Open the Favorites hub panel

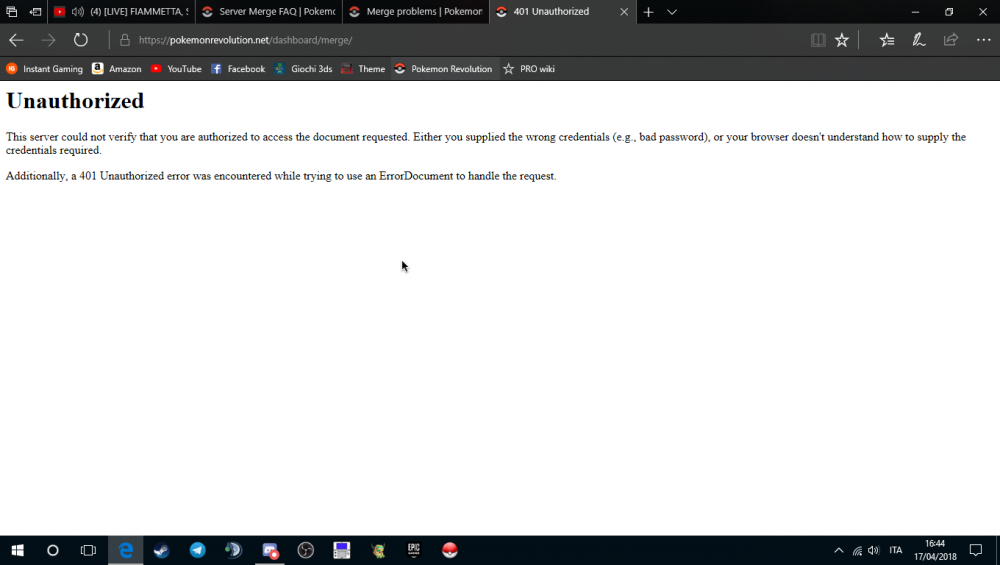887,40
